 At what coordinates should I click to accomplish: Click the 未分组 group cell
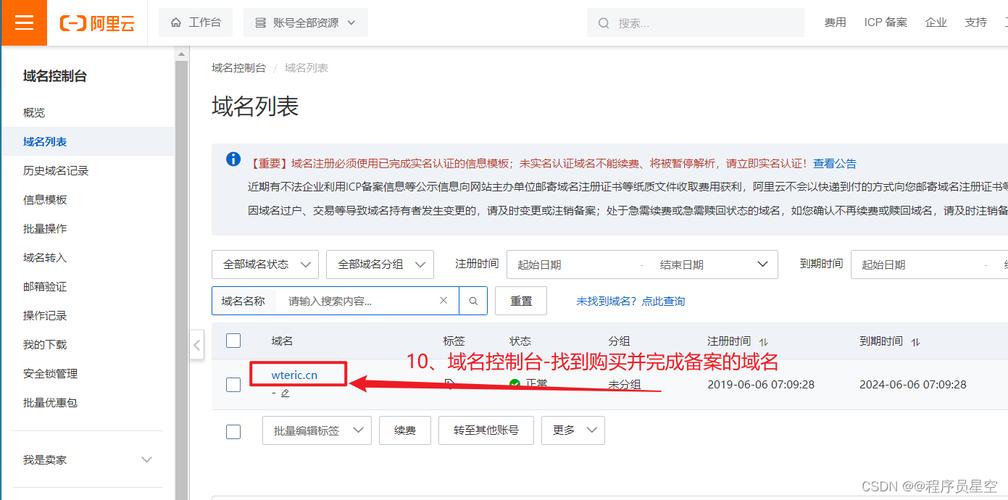[624, 384]
